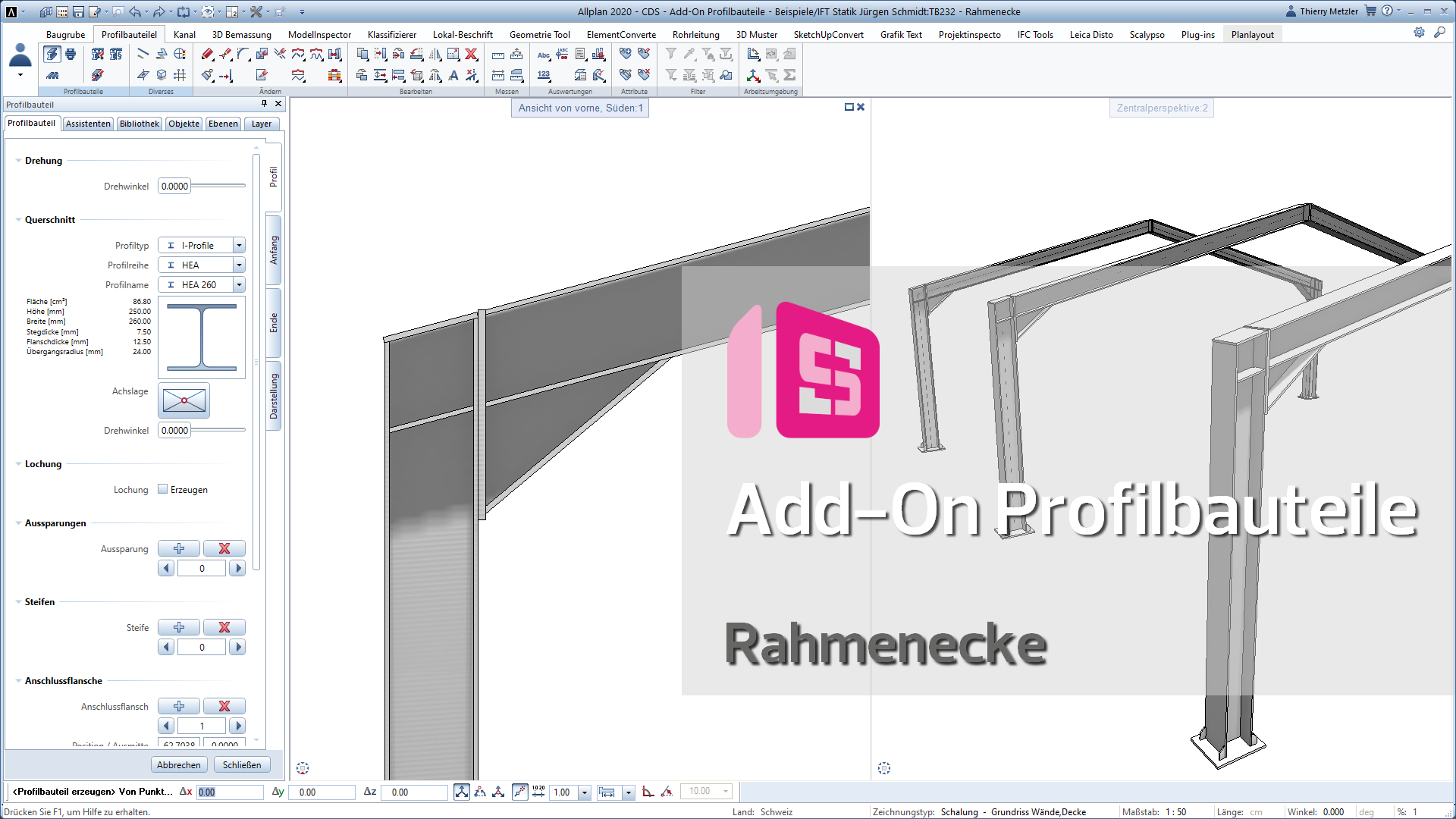This screenshot has height=819, width=1456.
Task: Toggle the angle lock icon near bottom right
Action: [648, 792]
